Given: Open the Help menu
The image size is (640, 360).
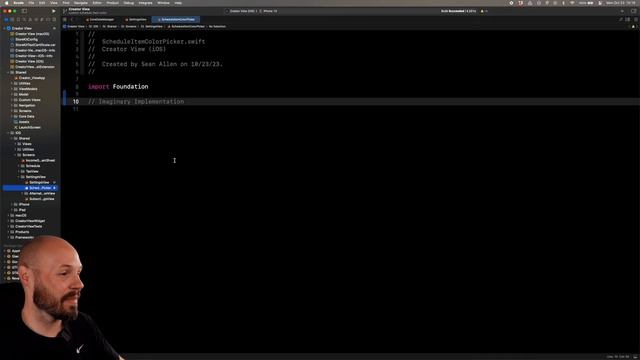Looking at the screenshot, I should click(178, 3).
